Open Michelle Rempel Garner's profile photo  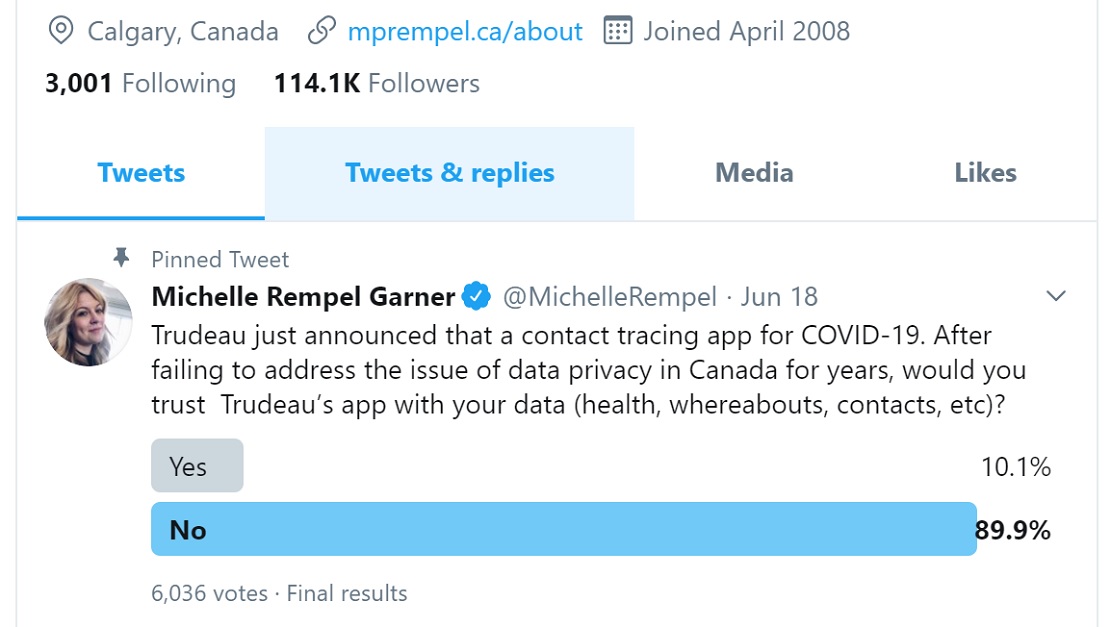point(89,322)
